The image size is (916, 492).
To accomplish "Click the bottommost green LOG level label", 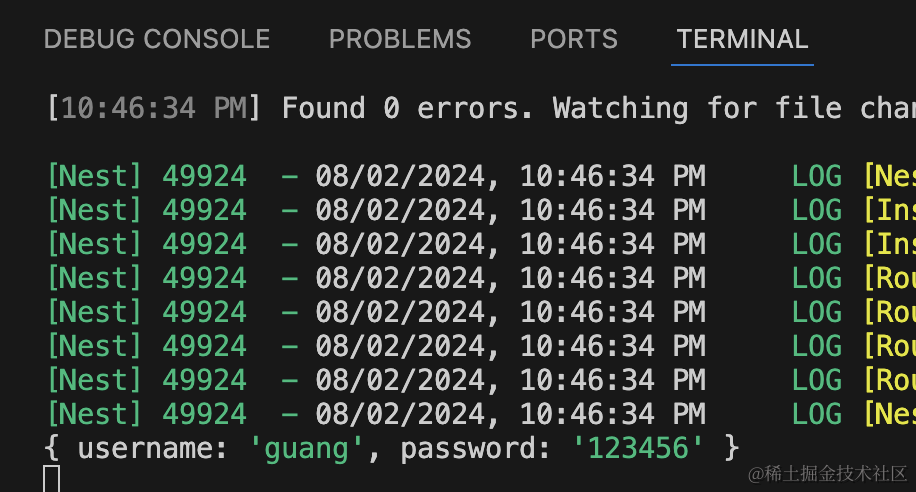I will [817, 414].
